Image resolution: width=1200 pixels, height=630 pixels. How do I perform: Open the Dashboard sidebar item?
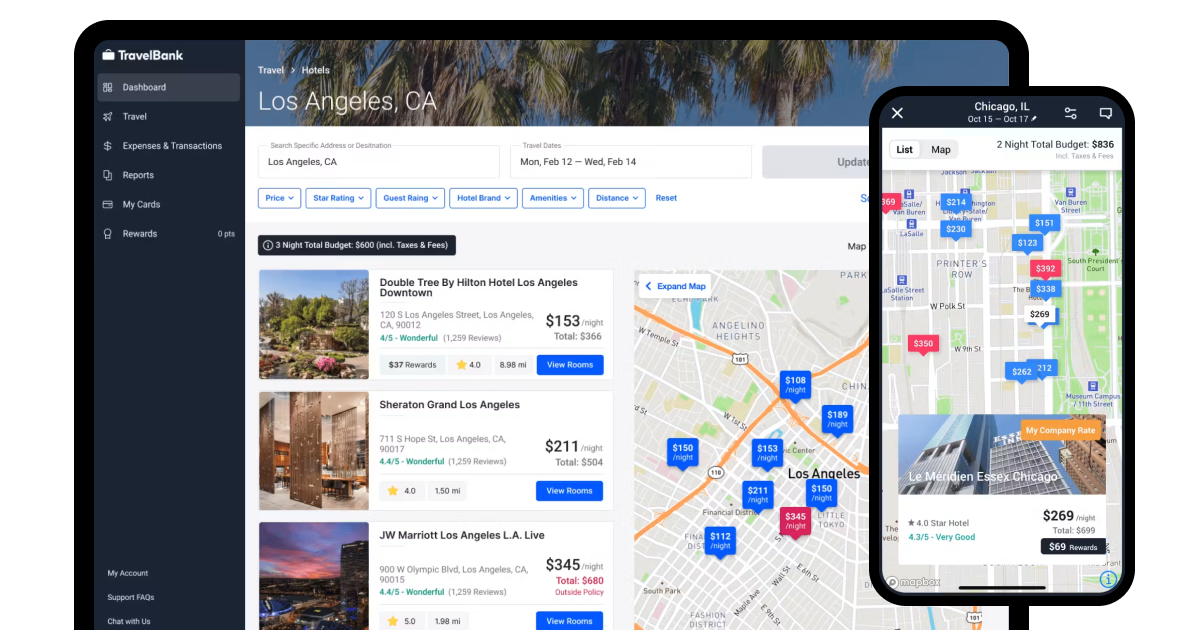[x=168, y=87]
